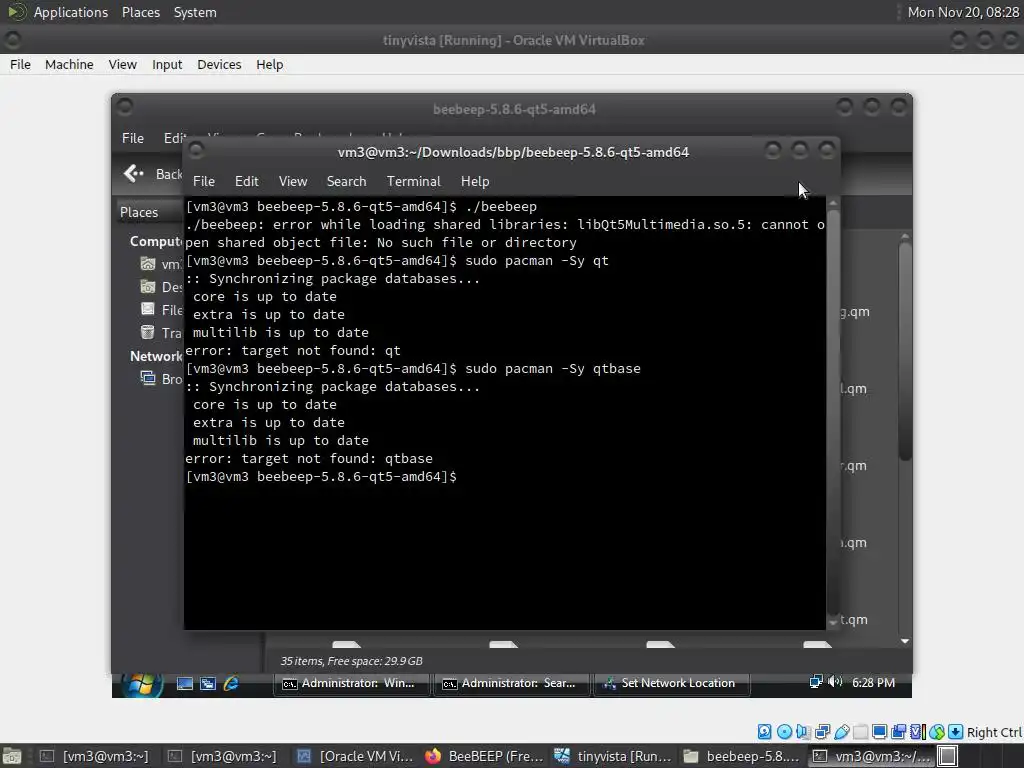Screen dimensions: 1024x768
Task: Open the terminal's Terminal menu
Action: [x=413, y=182]
